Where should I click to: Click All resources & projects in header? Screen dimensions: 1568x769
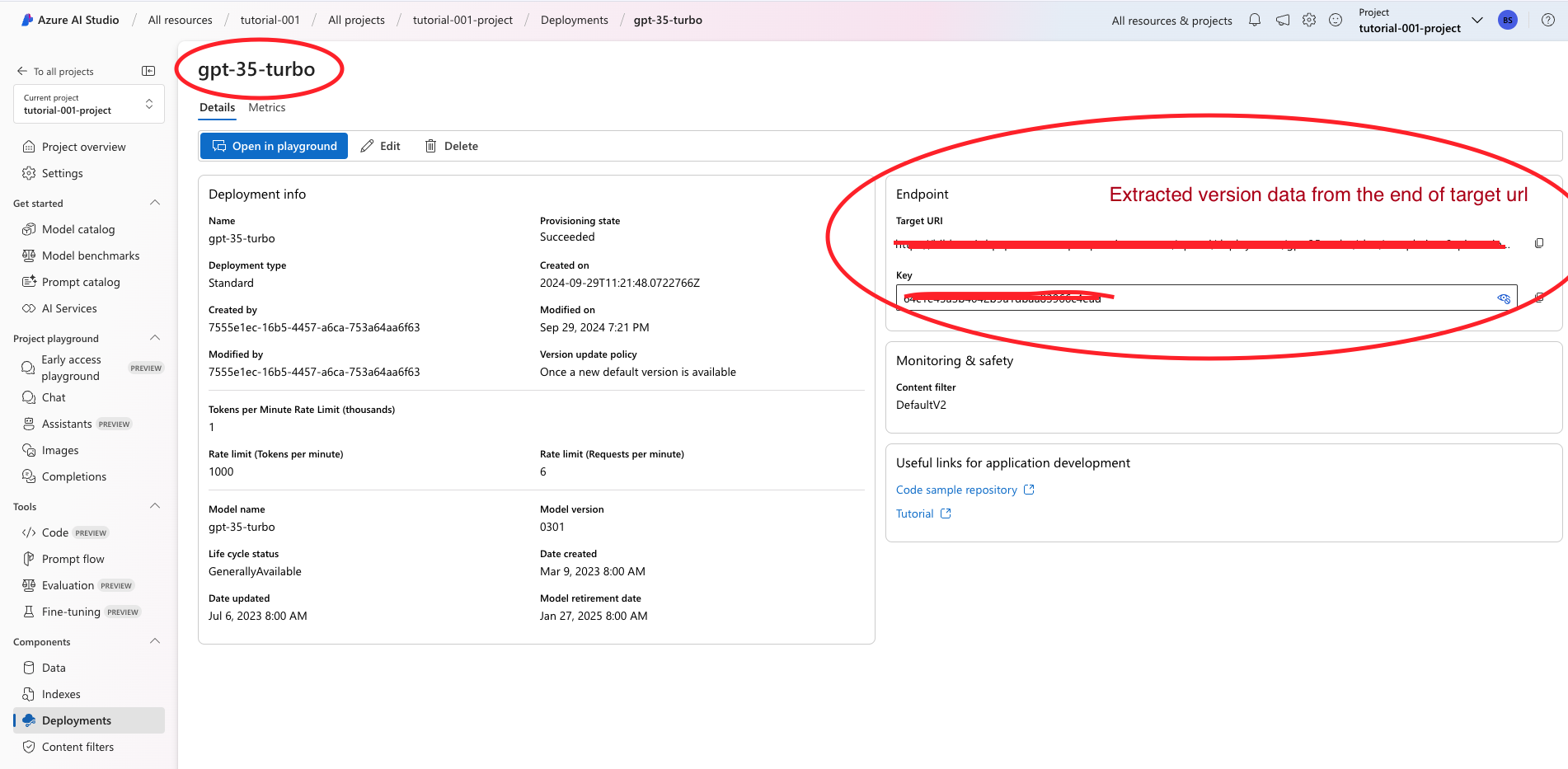tap(1171, 21)
